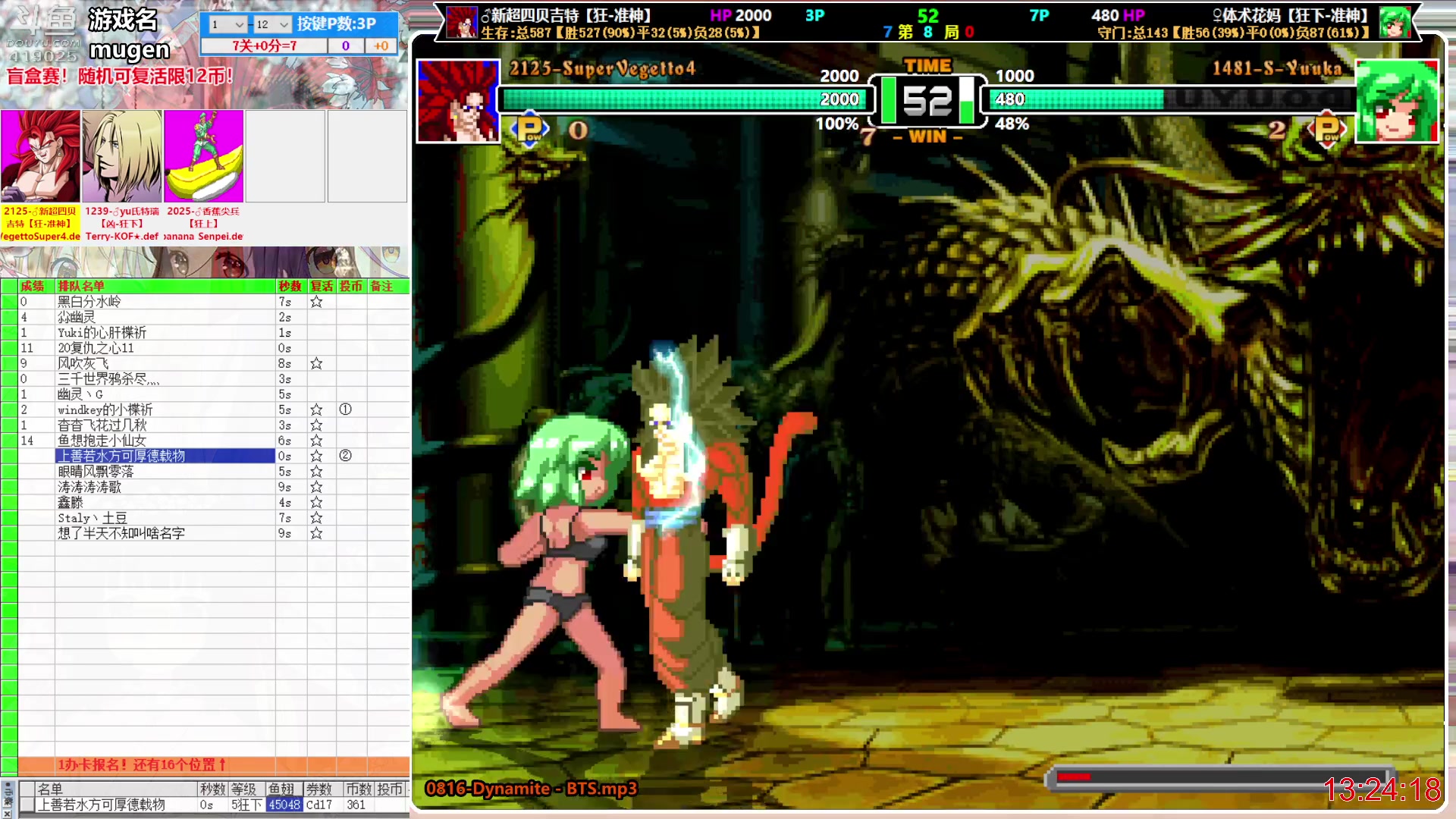This screenshot has width=1456, height=819.
Task: Click the small Vegetto avatar in top info bar
Action: click(x=462, y=22)
